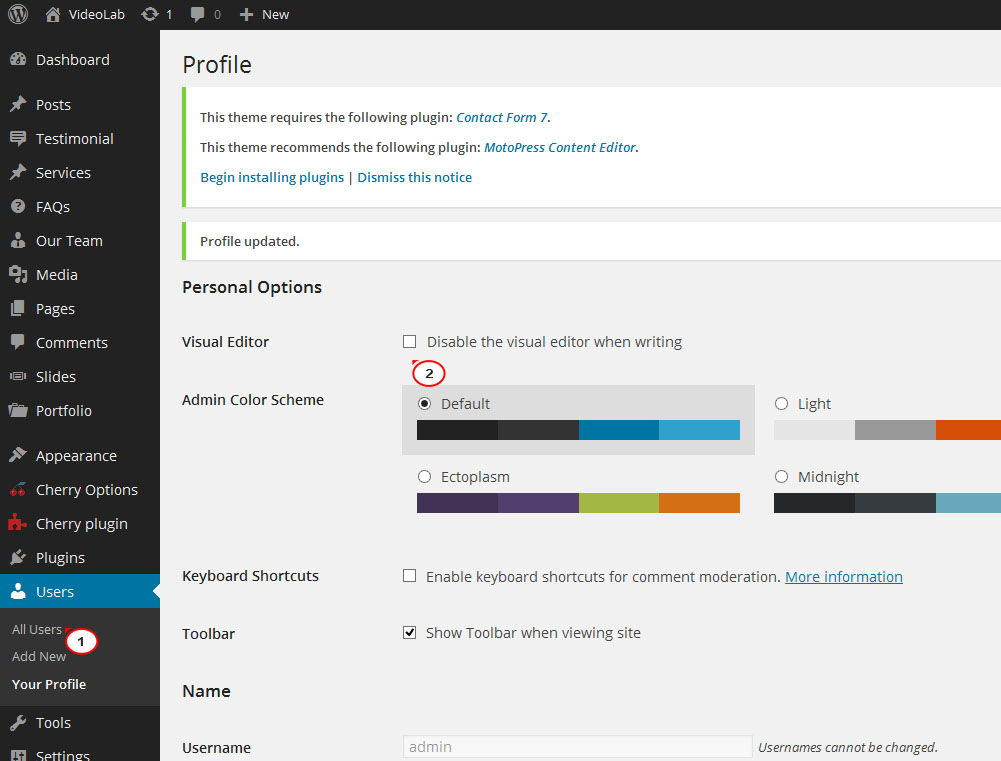Click the Our Team menu label
This screenshot has height=761, width=1001.
click(69, 241)
